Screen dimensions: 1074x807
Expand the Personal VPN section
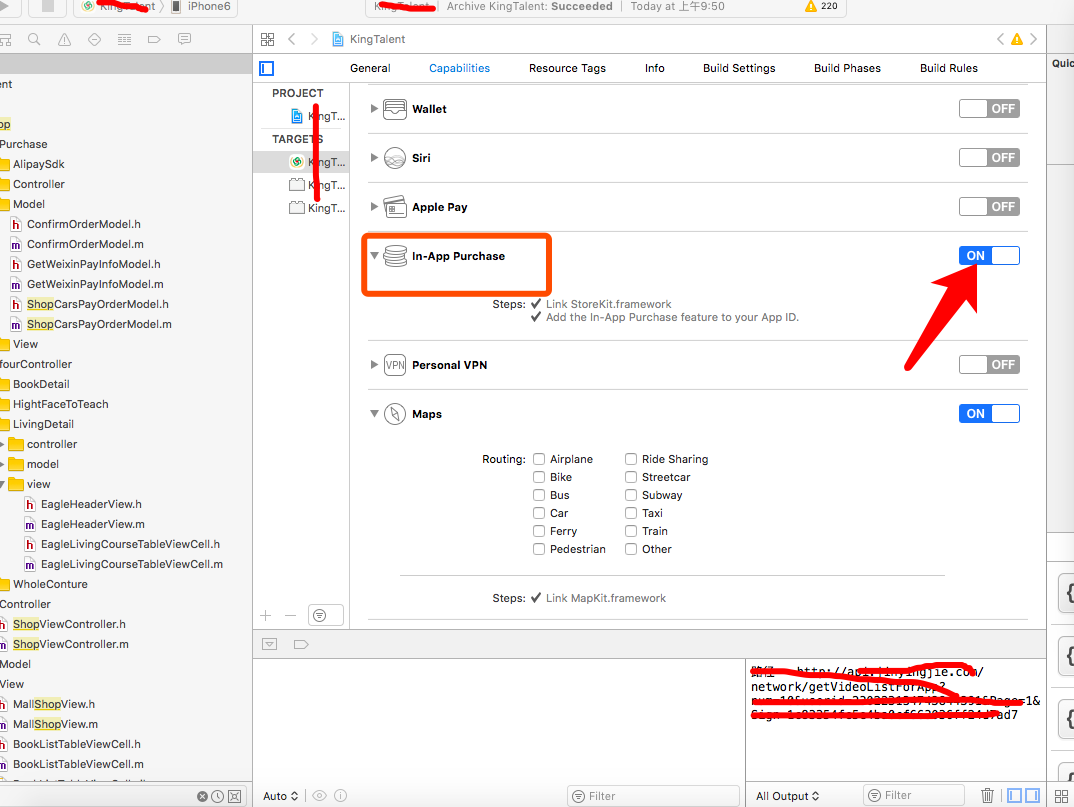click(374, 364)
